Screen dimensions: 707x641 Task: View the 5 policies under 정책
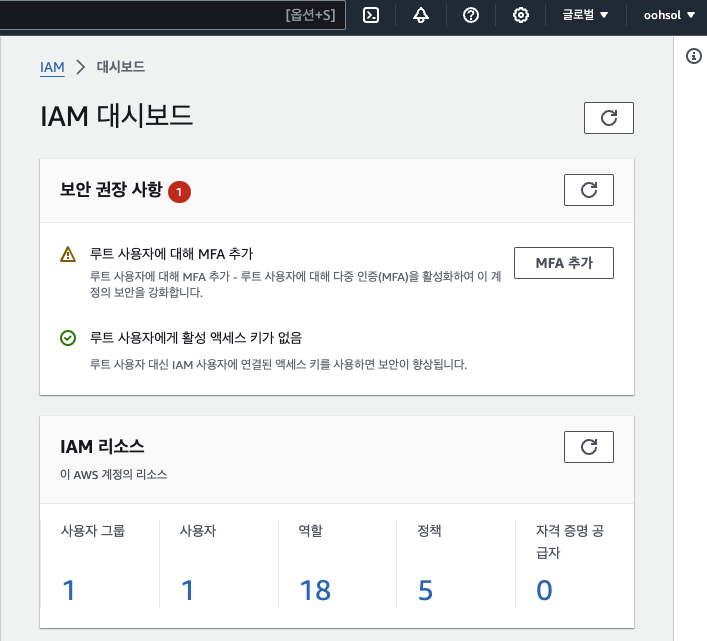[x=425, y=590]
